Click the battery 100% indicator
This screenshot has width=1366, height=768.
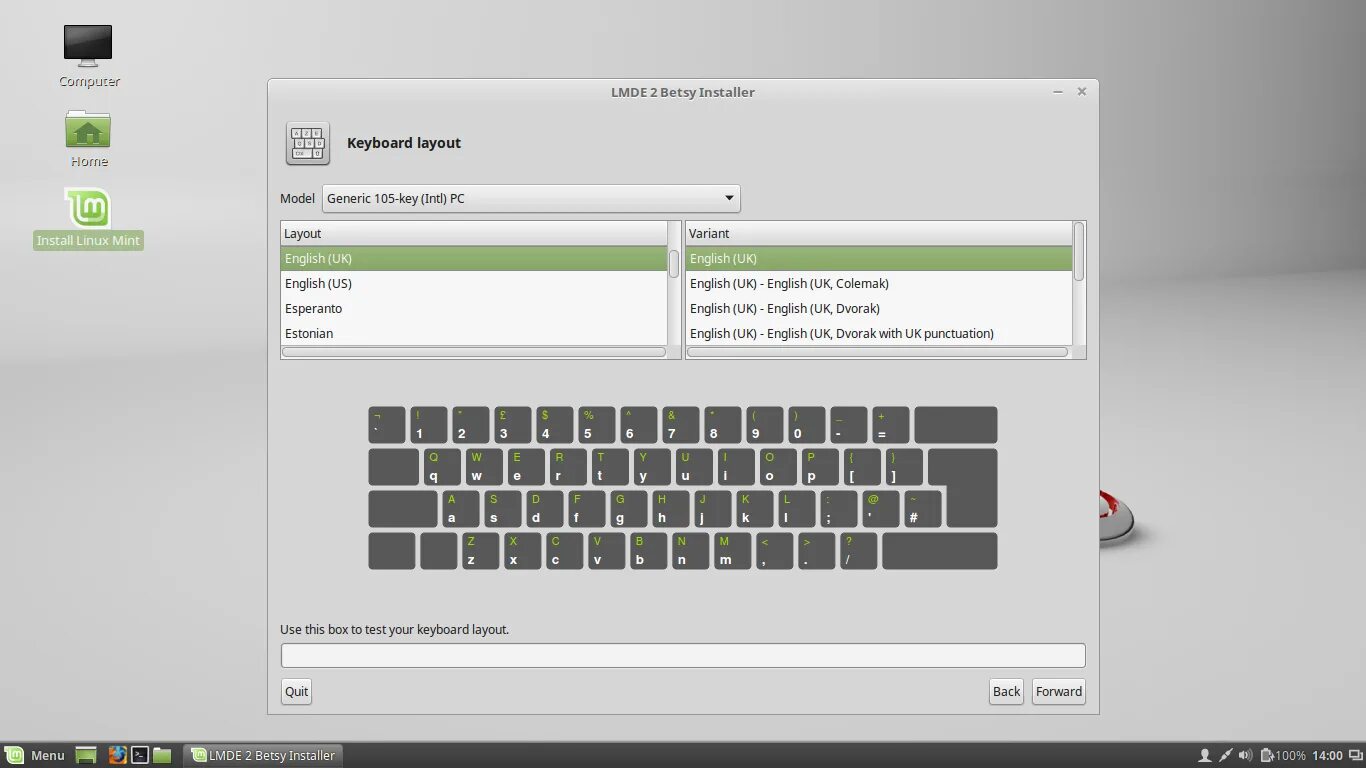tap(1283, 755)
